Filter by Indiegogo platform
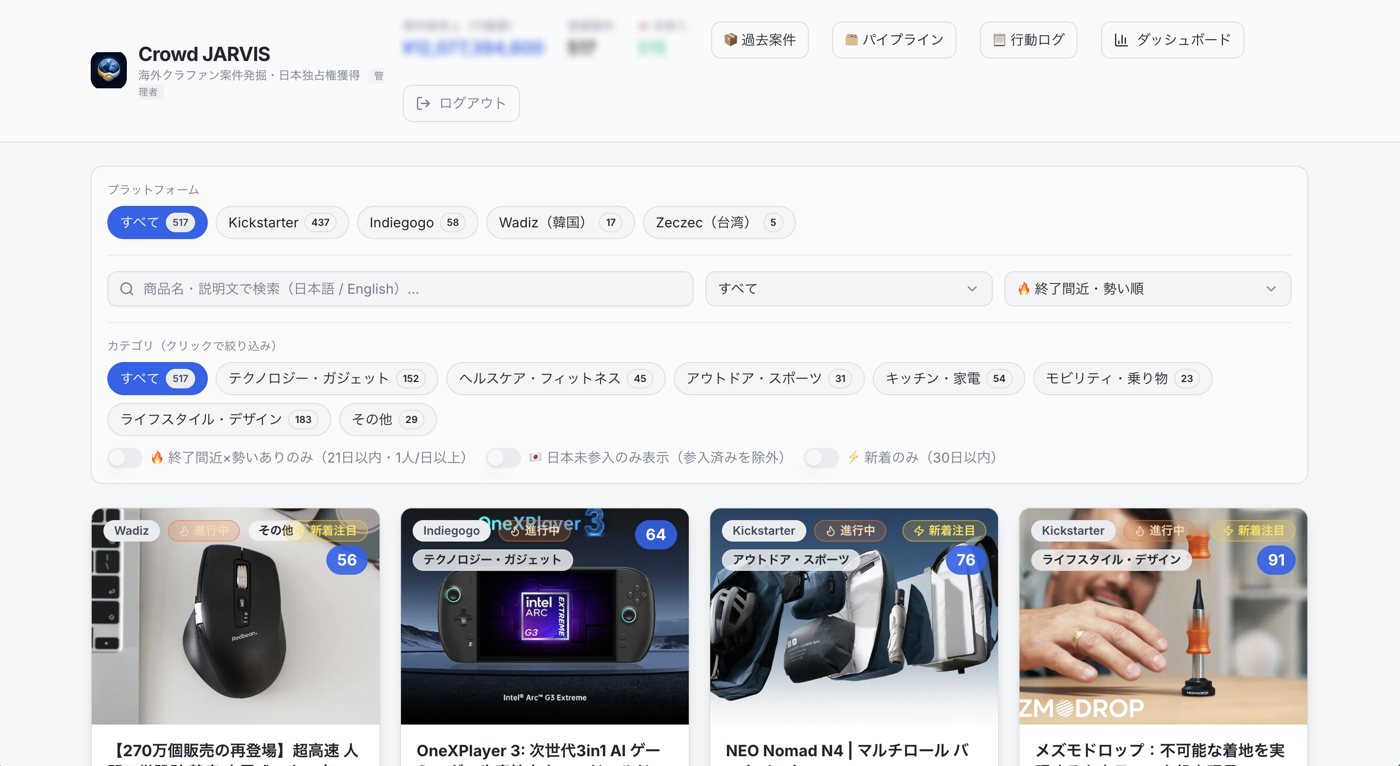This screenshot has width=1400, height=766. 417,222
